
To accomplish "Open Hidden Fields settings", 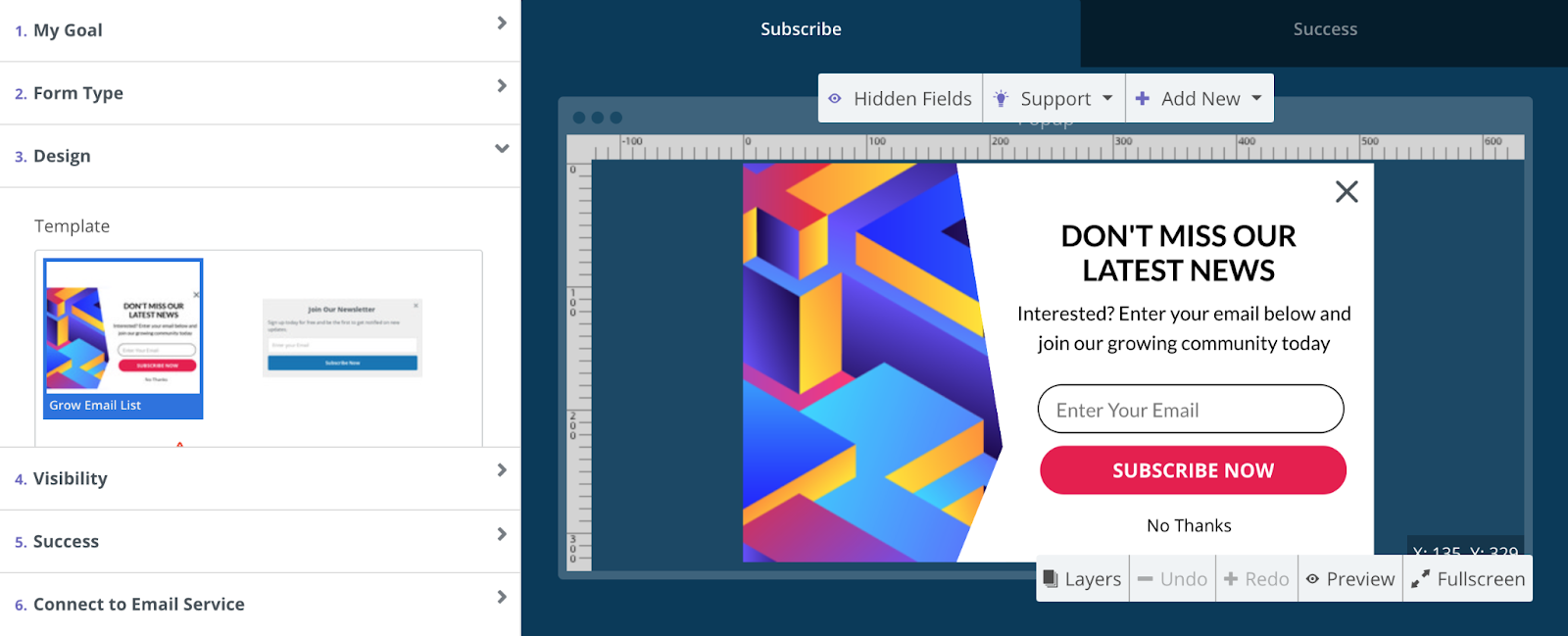I will (x=901, y=98).
